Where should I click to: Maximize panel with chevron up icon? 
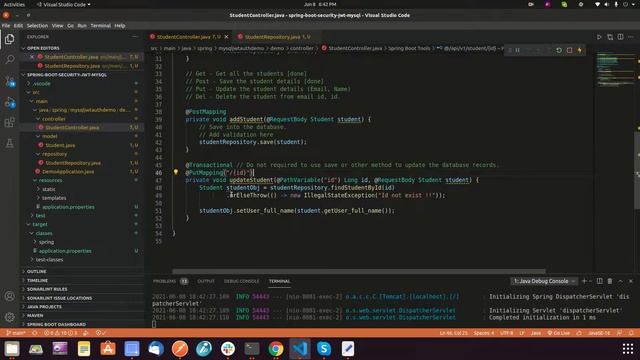(620, 281)
